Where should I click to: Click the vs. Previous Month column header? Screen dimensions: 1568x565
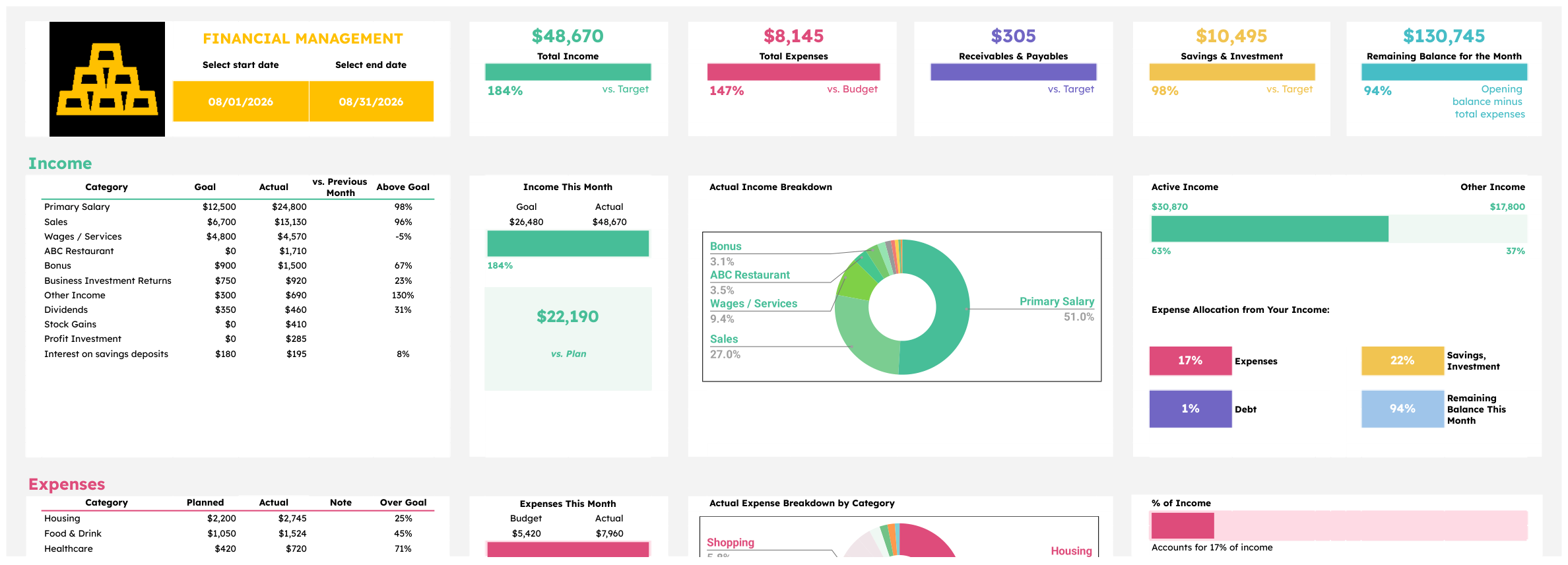click(x=340, y=187)
